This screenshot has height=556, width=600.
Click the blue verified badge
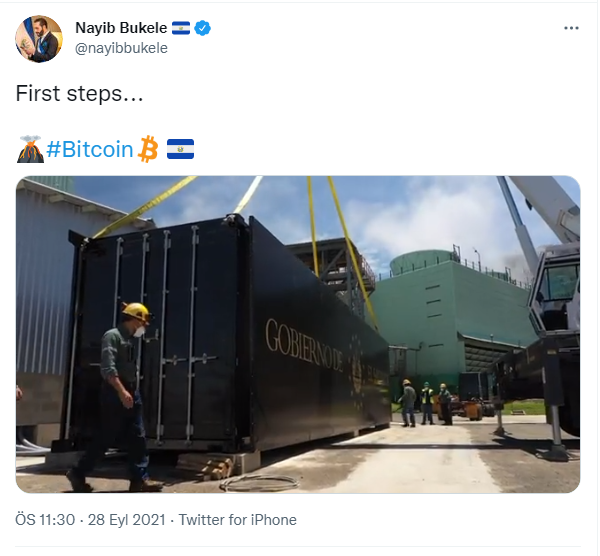(202, 28)
